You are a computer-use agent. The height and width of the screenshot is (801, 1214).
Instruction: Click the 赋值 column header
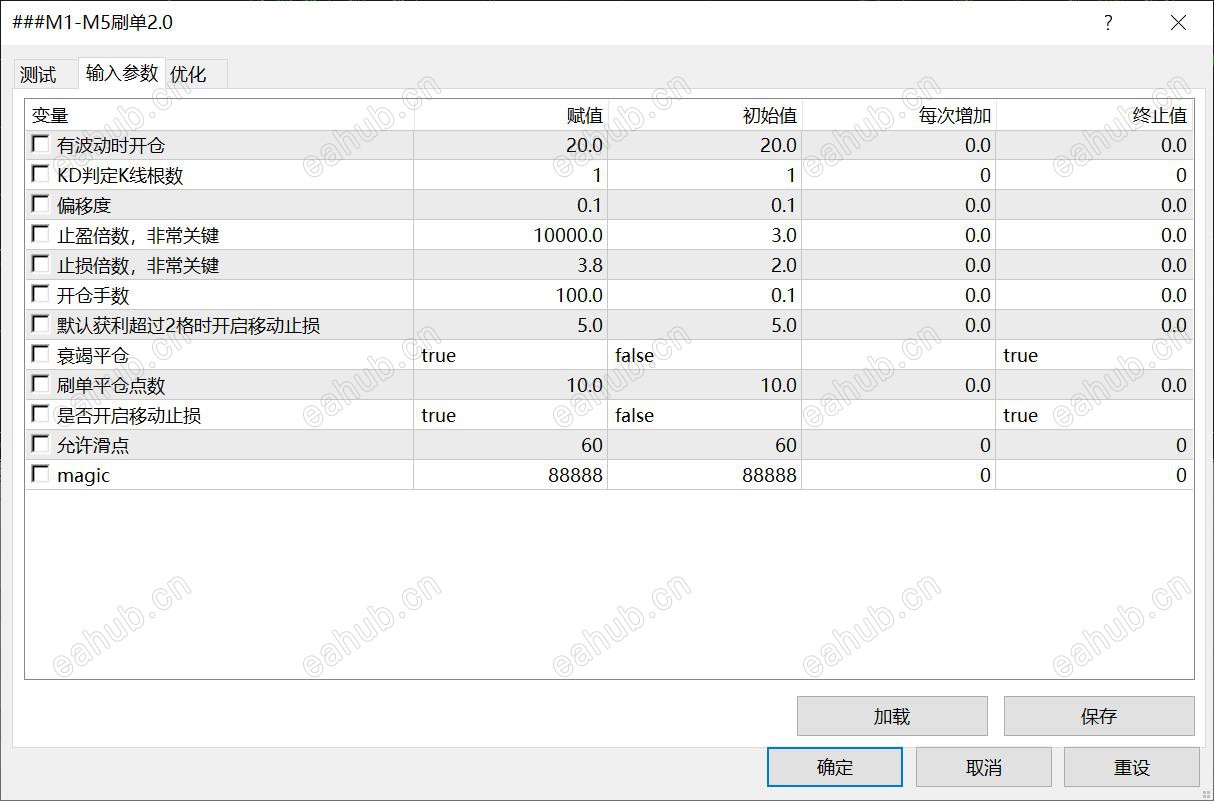511,115
